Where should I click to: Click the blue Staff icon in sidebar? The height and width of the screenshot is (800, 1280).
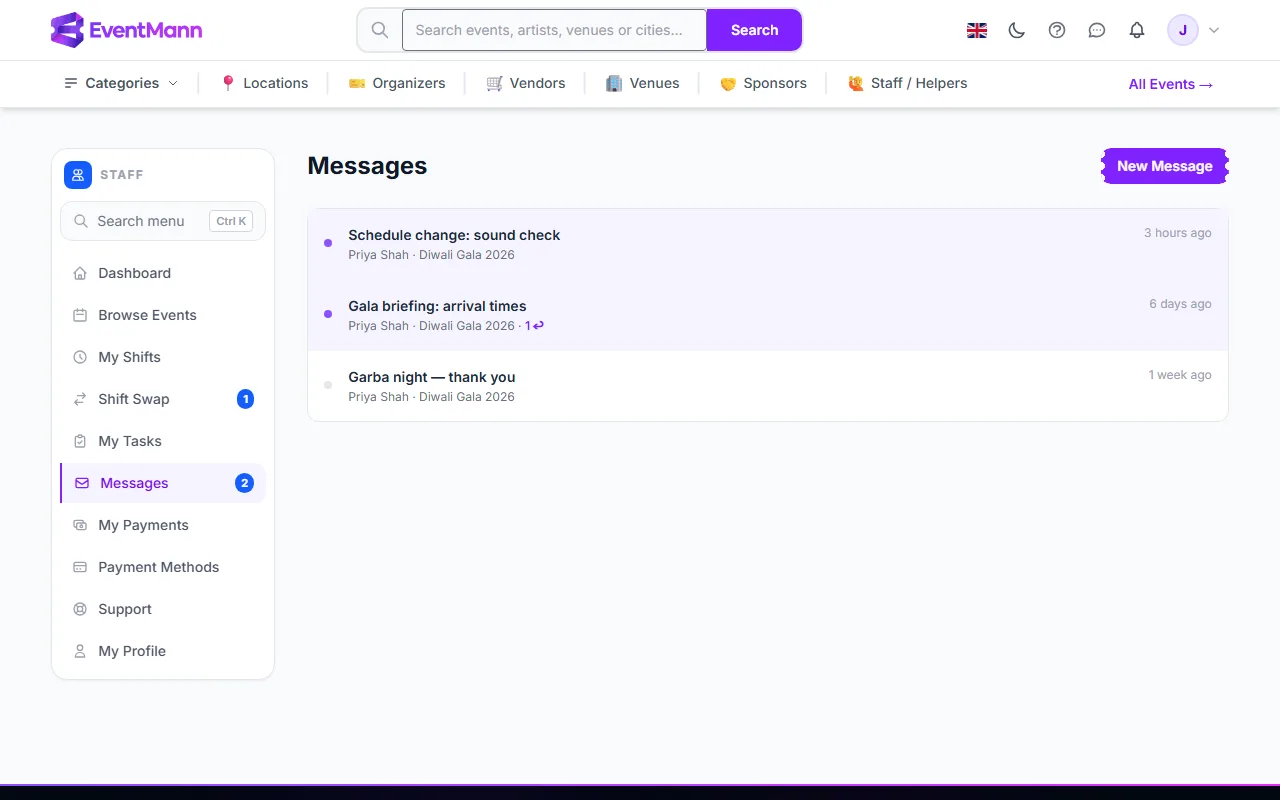pos(78,175)
